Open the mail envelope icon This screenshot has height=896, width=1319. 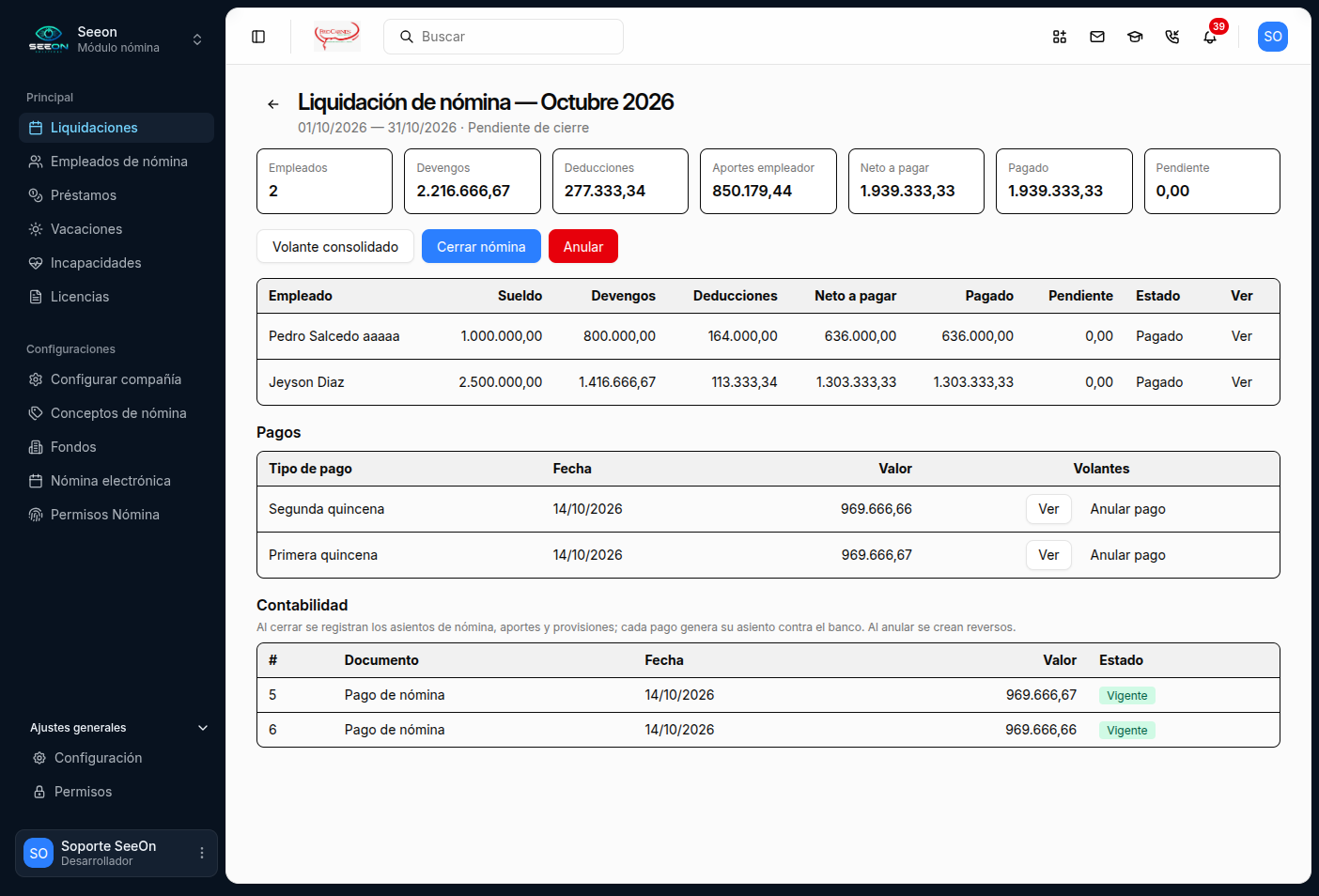coord(1097,37)
